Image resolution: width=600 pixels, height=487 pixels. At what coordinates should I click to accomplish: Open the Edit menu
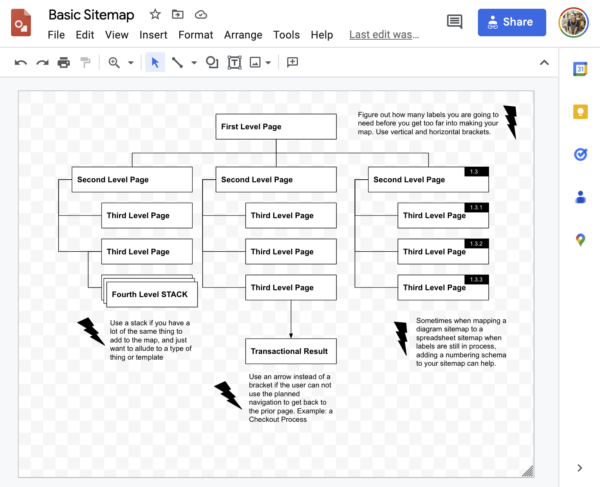pos(85,35)
